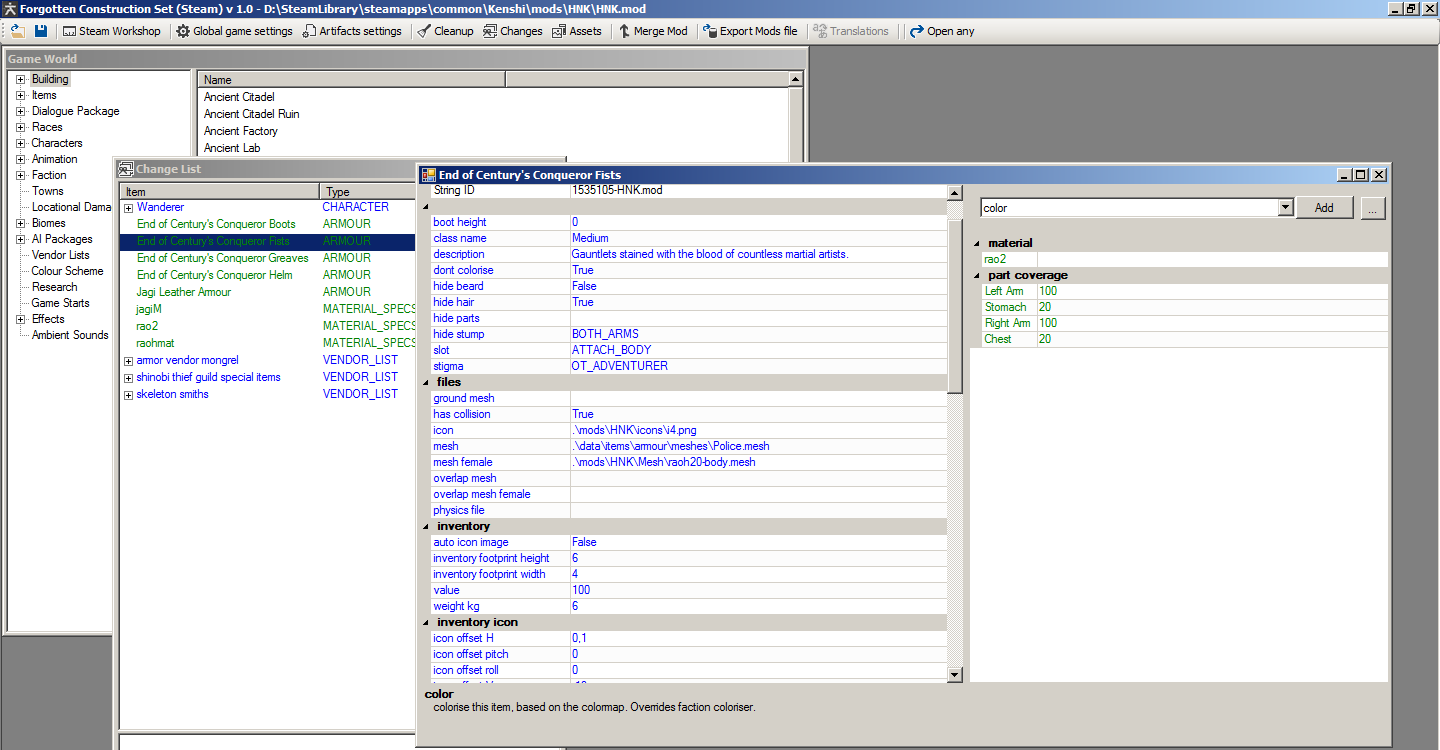Click property grid scroll down arrow

click(x=954, y=675)
